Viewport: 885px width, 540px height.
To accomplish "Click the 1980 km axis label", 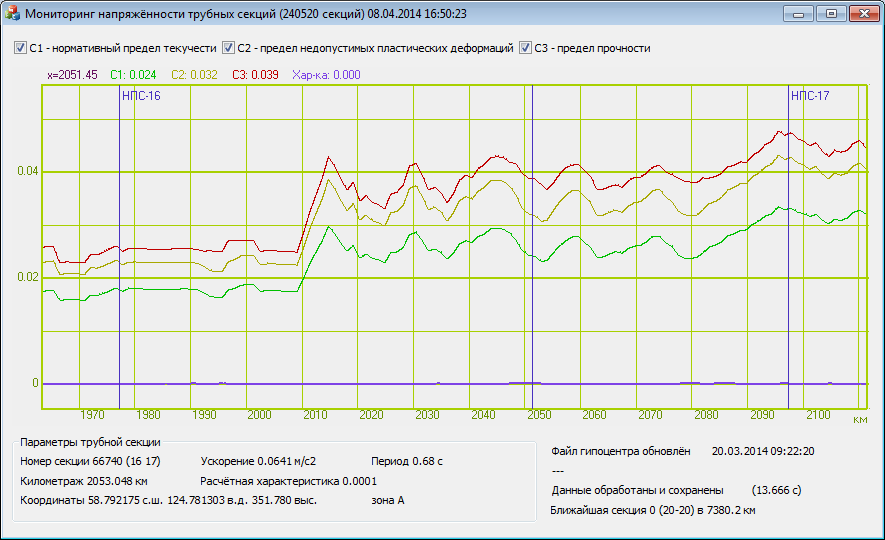I will [x=148, y=415].
